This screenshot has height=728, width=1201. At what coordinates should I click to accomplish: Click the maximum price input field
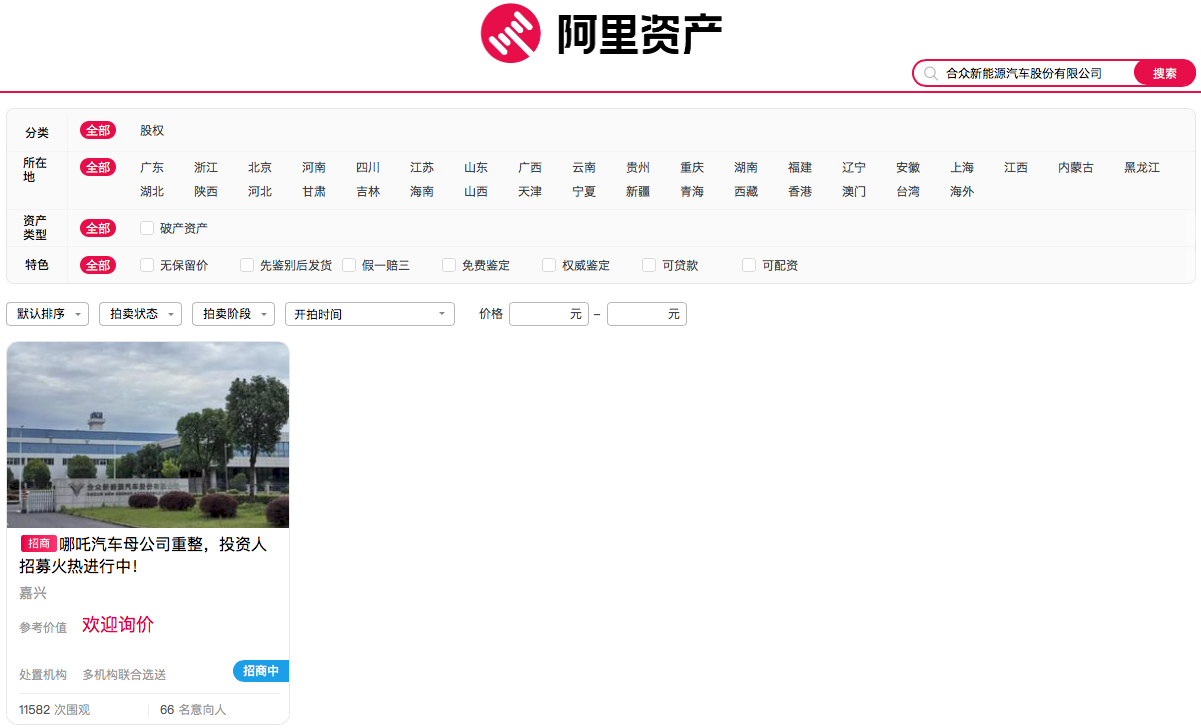click(x=647, y=314)
